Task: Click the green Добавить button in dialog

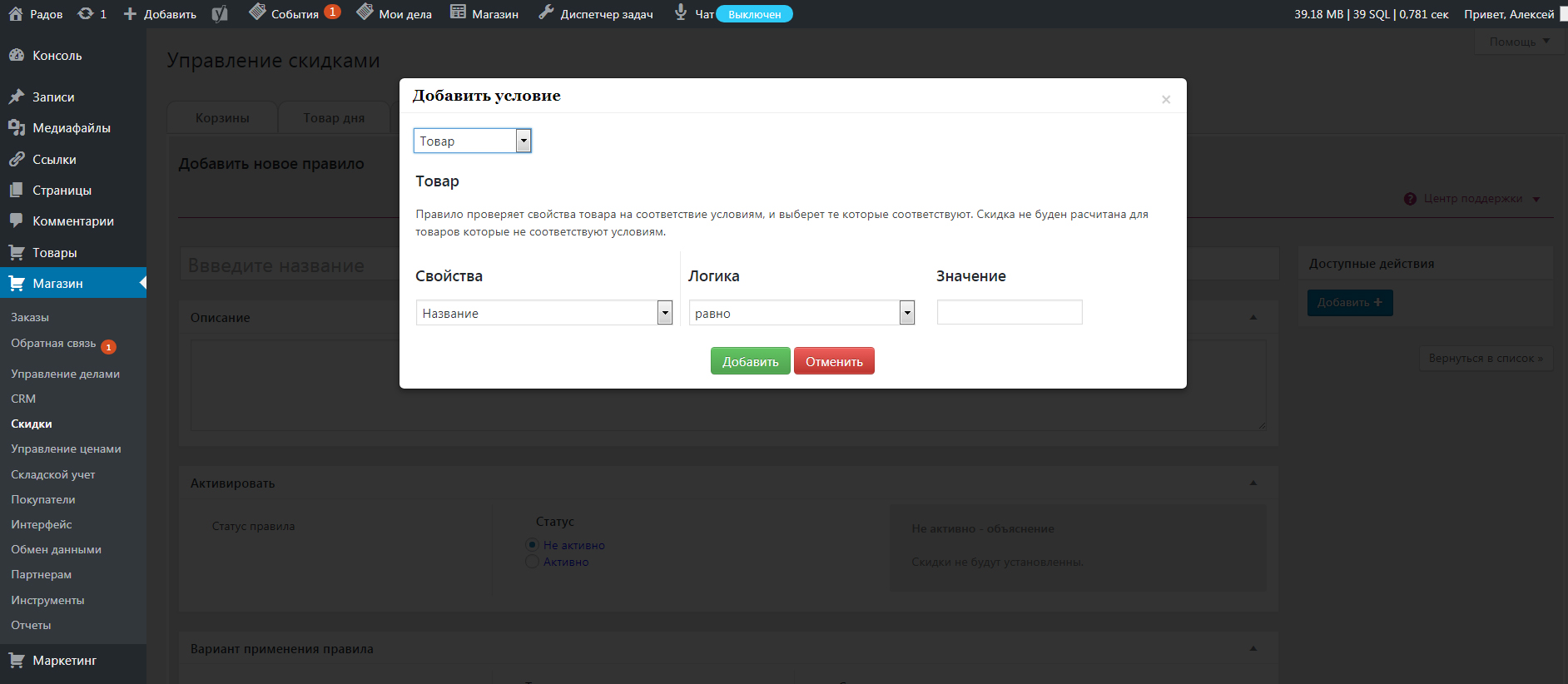Action: click(750, 361)
